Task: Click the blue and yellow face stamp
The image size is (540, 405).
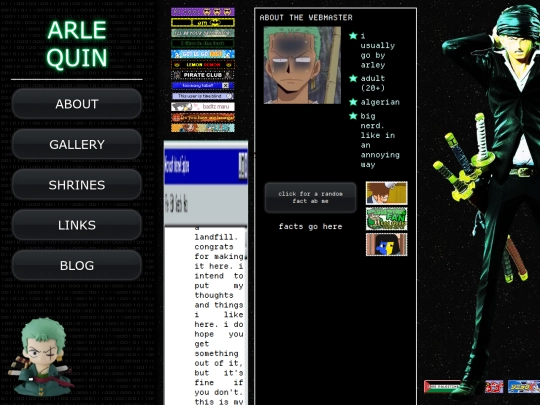Action: (x=386, y=245)
